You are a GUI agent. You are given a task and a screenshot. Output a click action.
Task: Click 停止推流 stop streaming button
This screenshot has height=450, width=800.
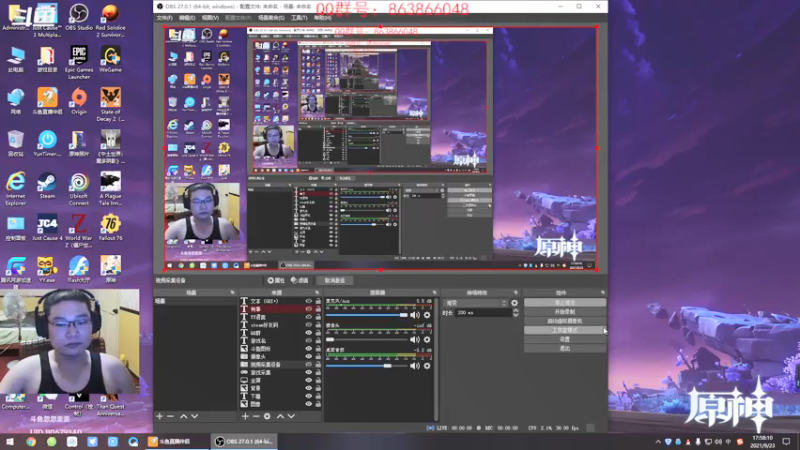click(x=564, y=303)
